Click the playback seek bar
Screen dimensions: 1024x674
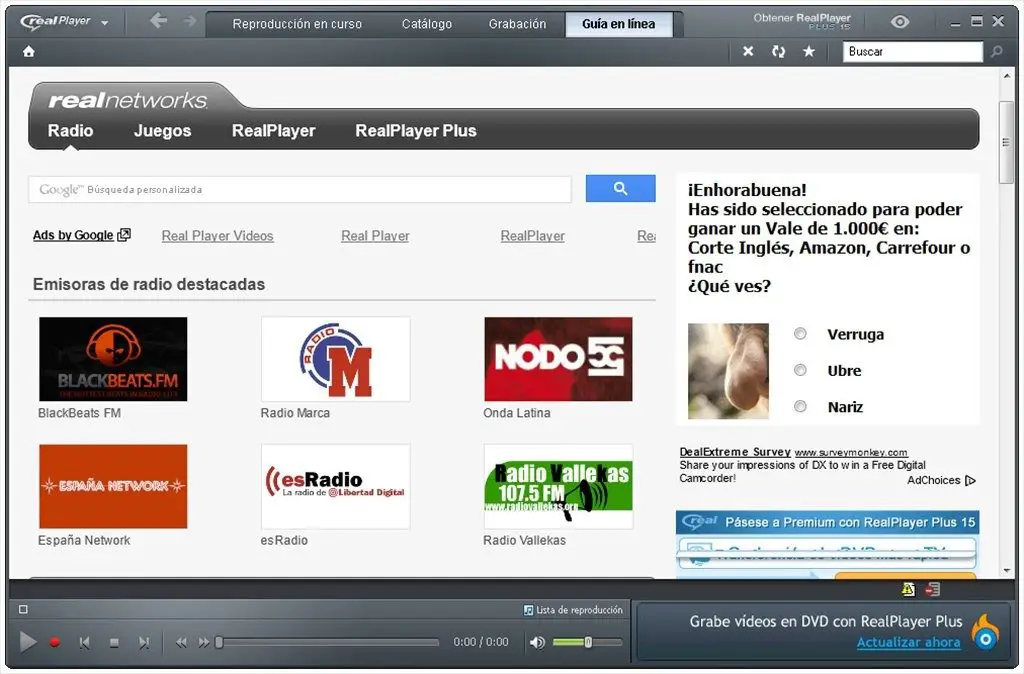click(x=328, y=643)
